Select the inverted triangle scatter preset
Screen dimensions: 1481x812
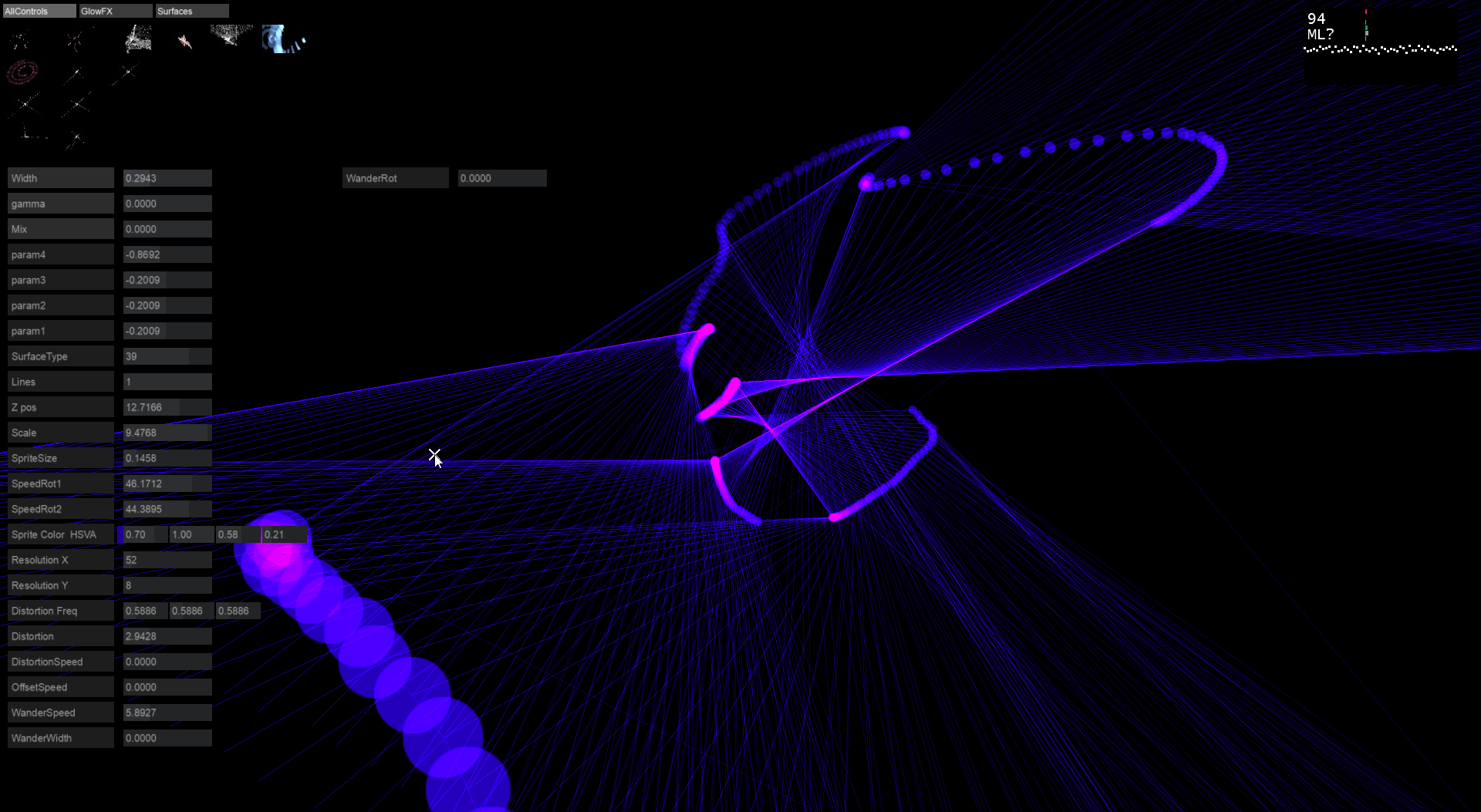tap(231, 35)
